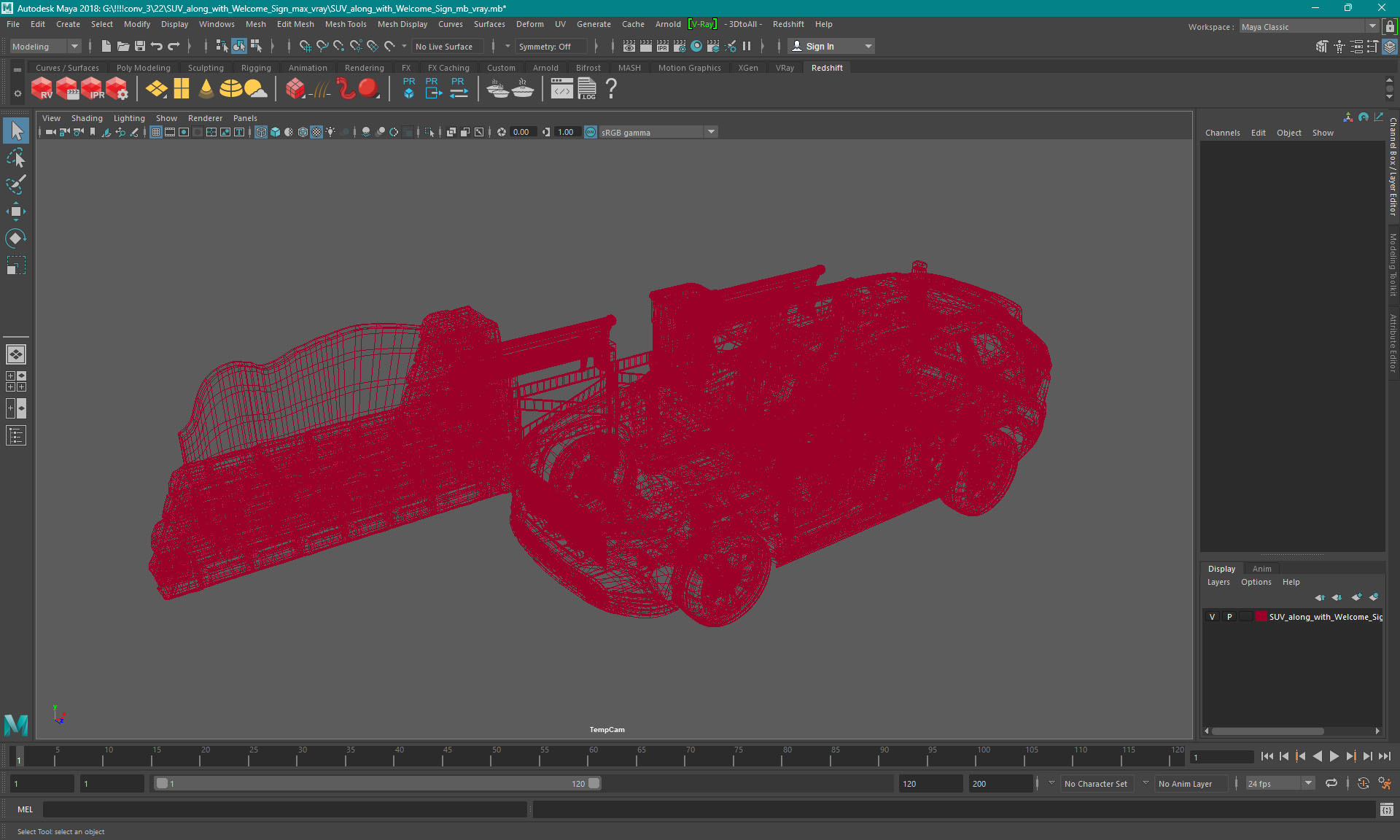
Task: Open the Modeling menu set dropdown
Action: pyautogui.click(x=45, y=46)
